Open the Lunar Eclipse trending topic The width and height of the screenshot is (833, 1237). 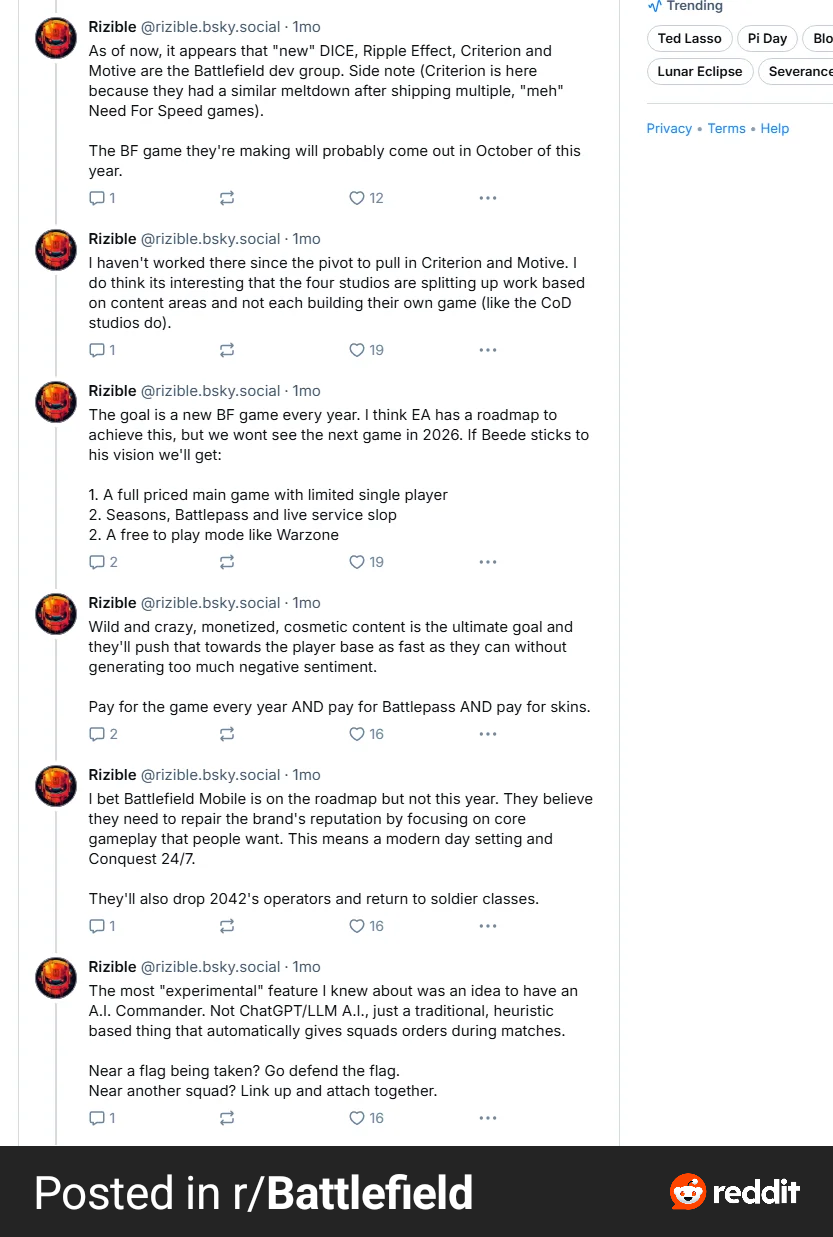(699, 72)
